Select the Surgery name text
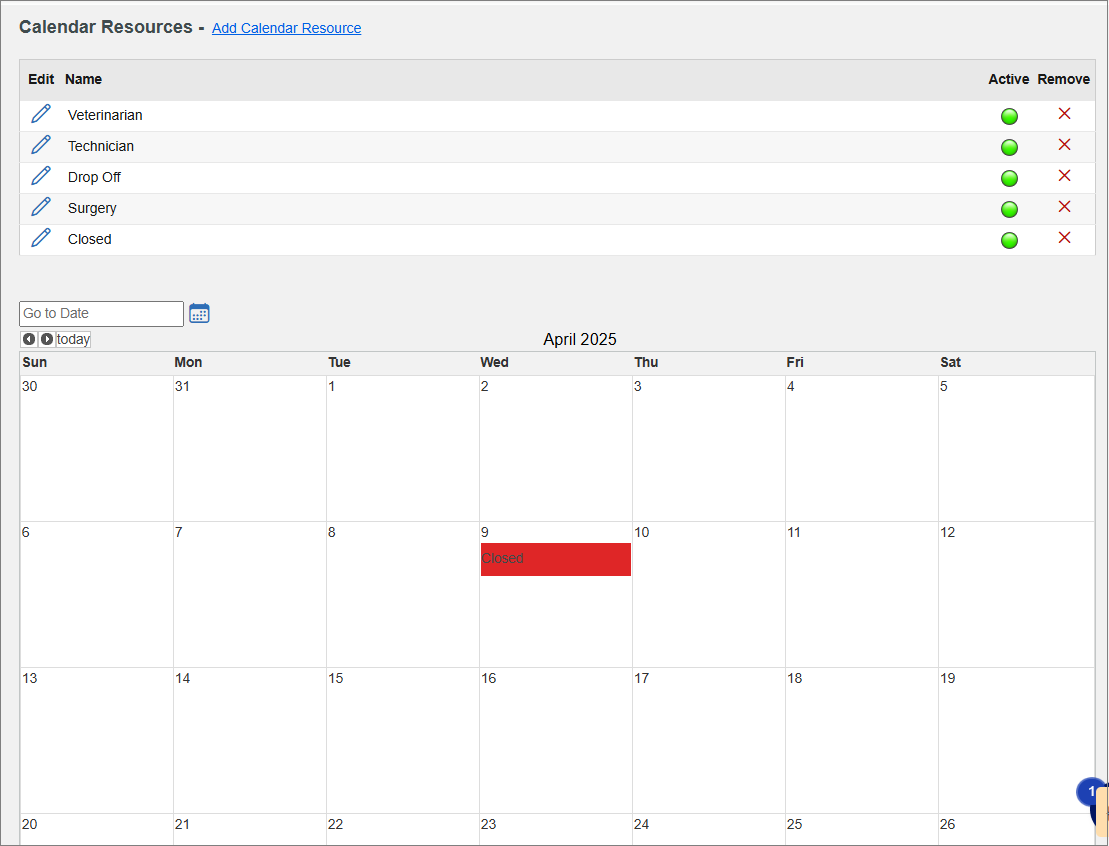 92,209
